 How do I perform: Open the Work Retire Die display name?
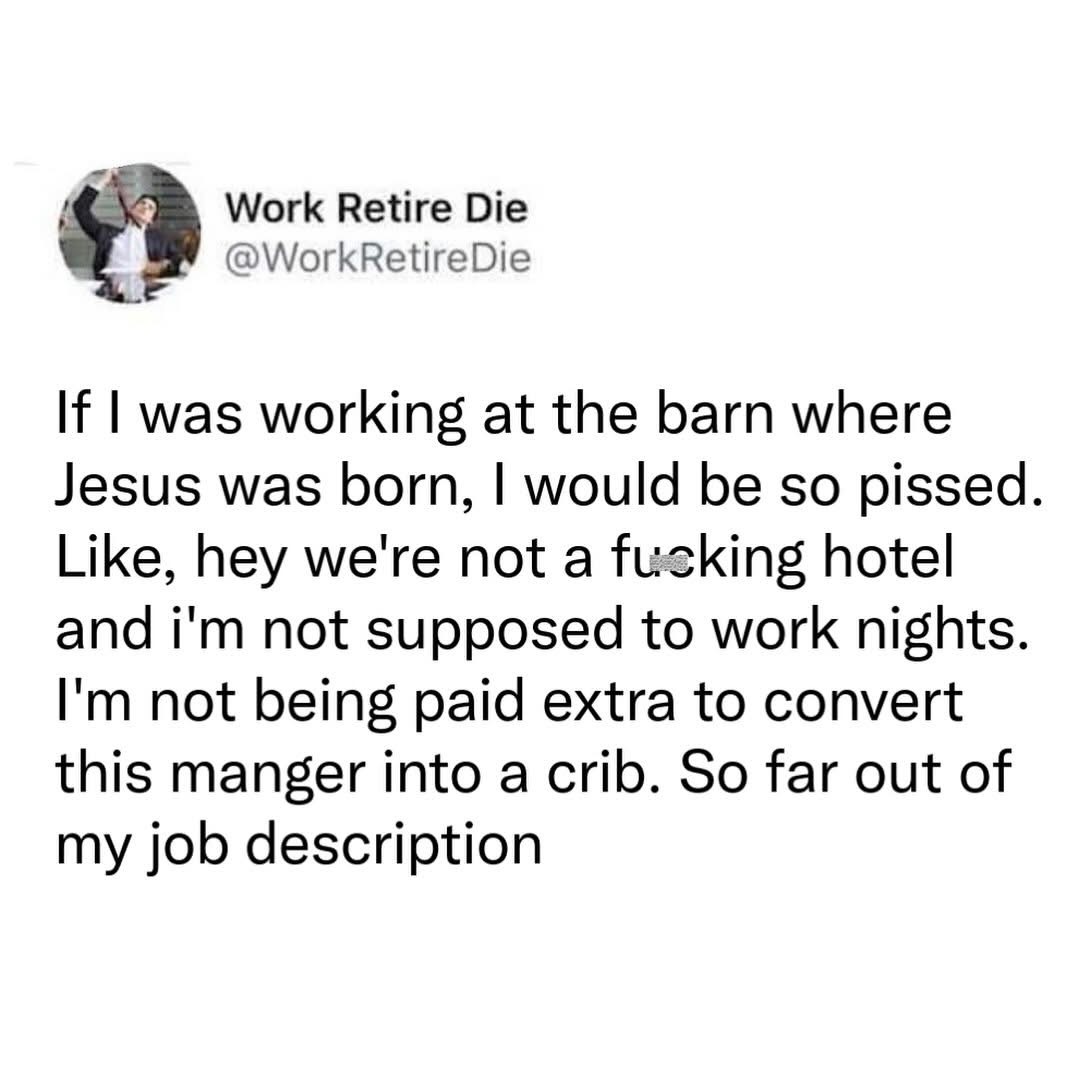(x=374, y=209)
